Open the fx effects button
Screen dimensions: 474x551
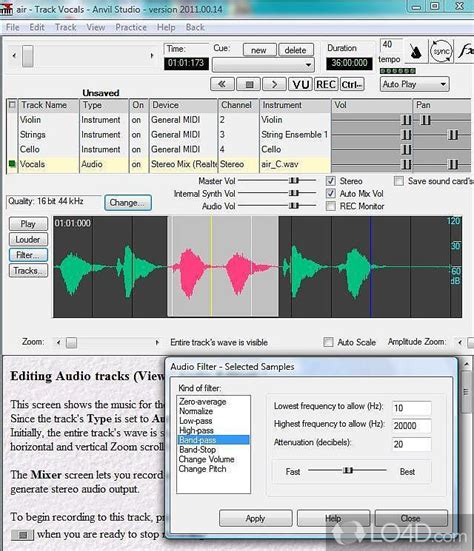(465, 51)
